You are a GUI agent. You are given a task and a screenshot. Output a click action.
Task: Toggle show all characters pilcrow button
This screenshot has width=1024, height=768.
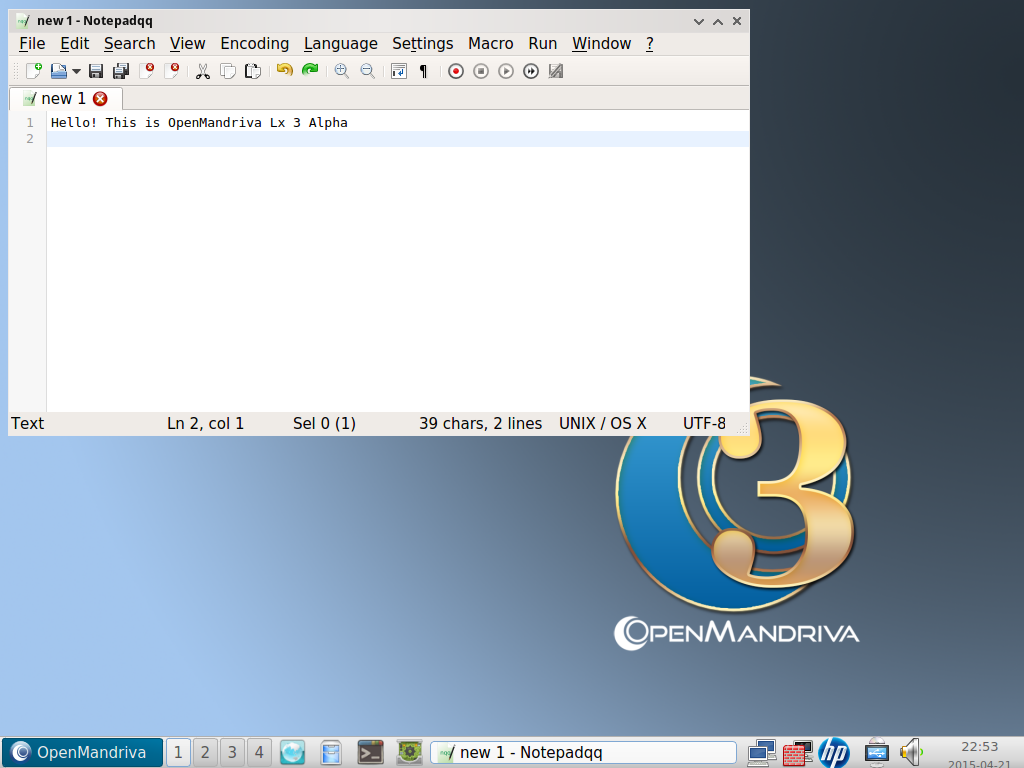(x=423, y=71)
